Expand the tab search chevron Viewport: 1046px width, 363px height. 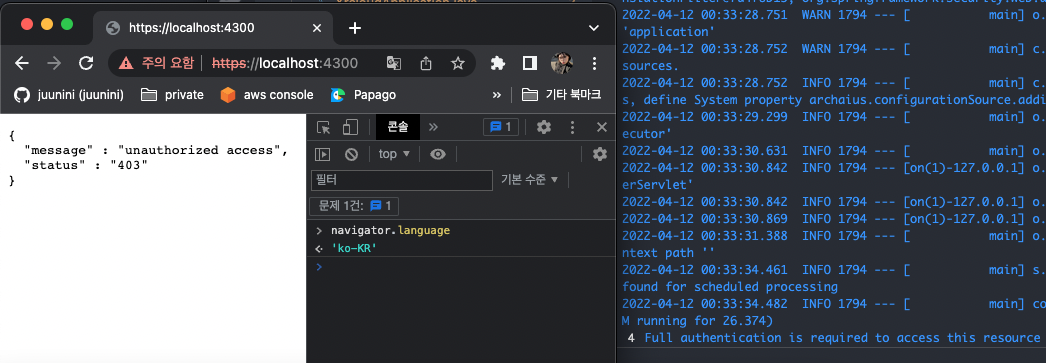(594, 28)
